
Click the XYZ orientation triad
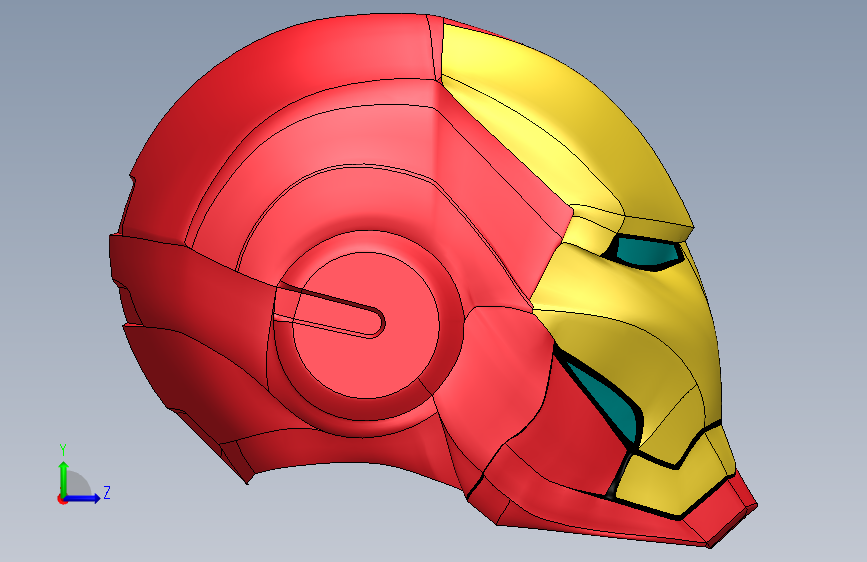coord(84,475)
